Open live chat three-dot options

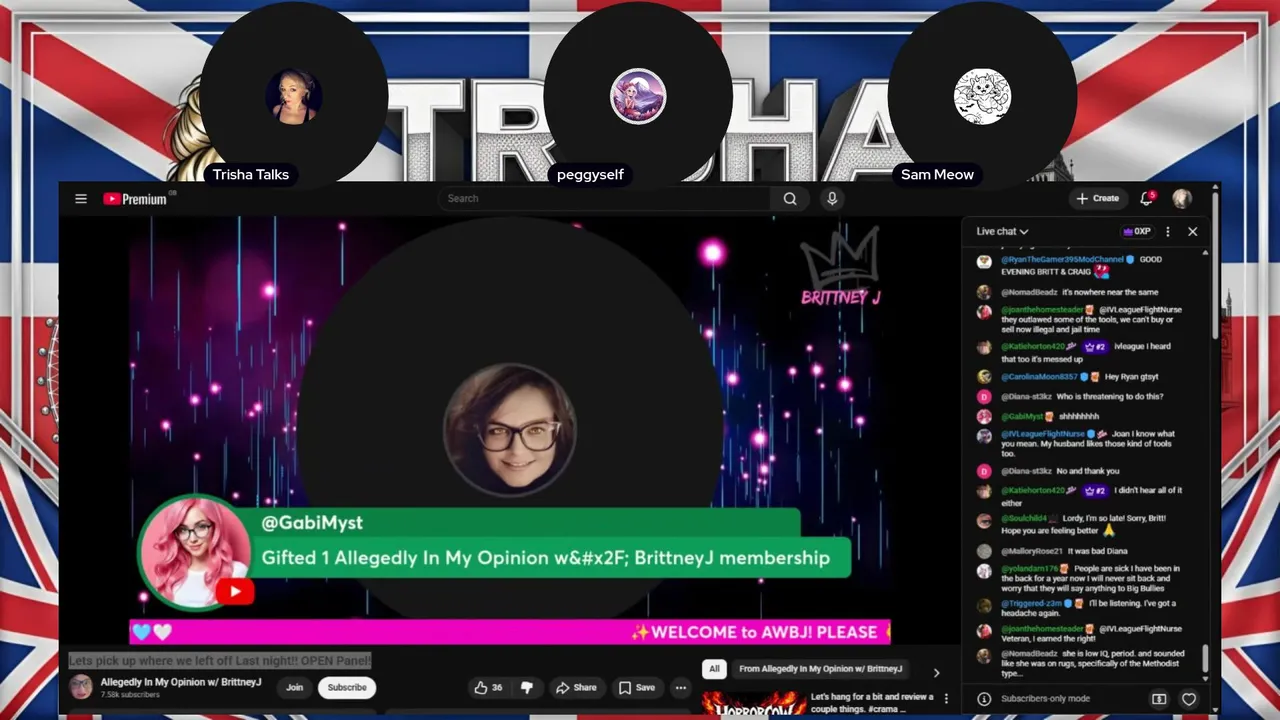click(x=1168, y=231)
